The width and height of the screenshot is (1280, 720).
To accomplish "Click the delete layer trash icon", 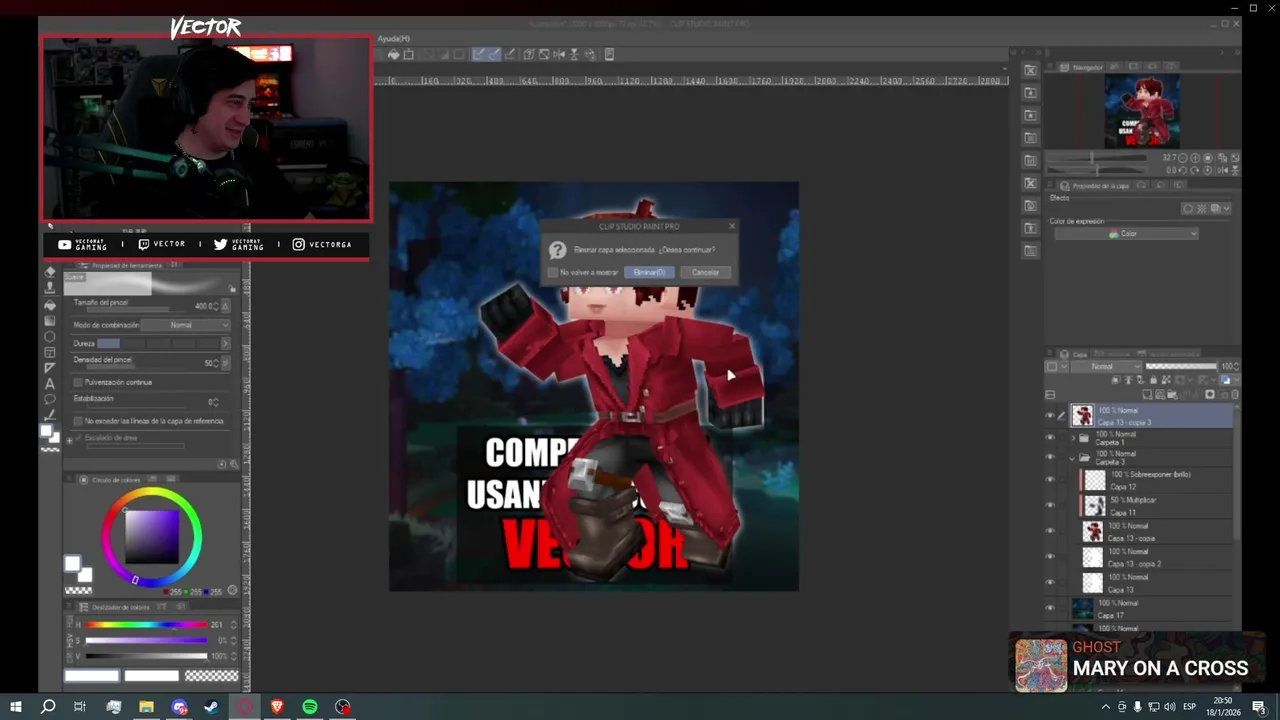I will coord(1235,394).
